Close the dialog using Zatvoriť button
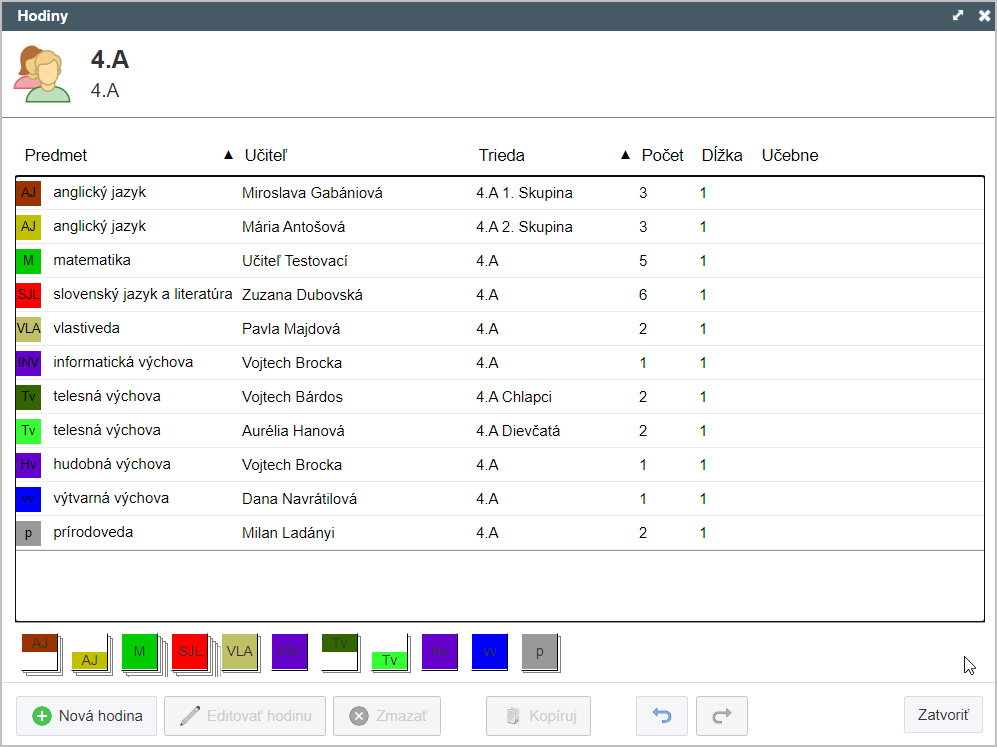 tap(943, 715)
